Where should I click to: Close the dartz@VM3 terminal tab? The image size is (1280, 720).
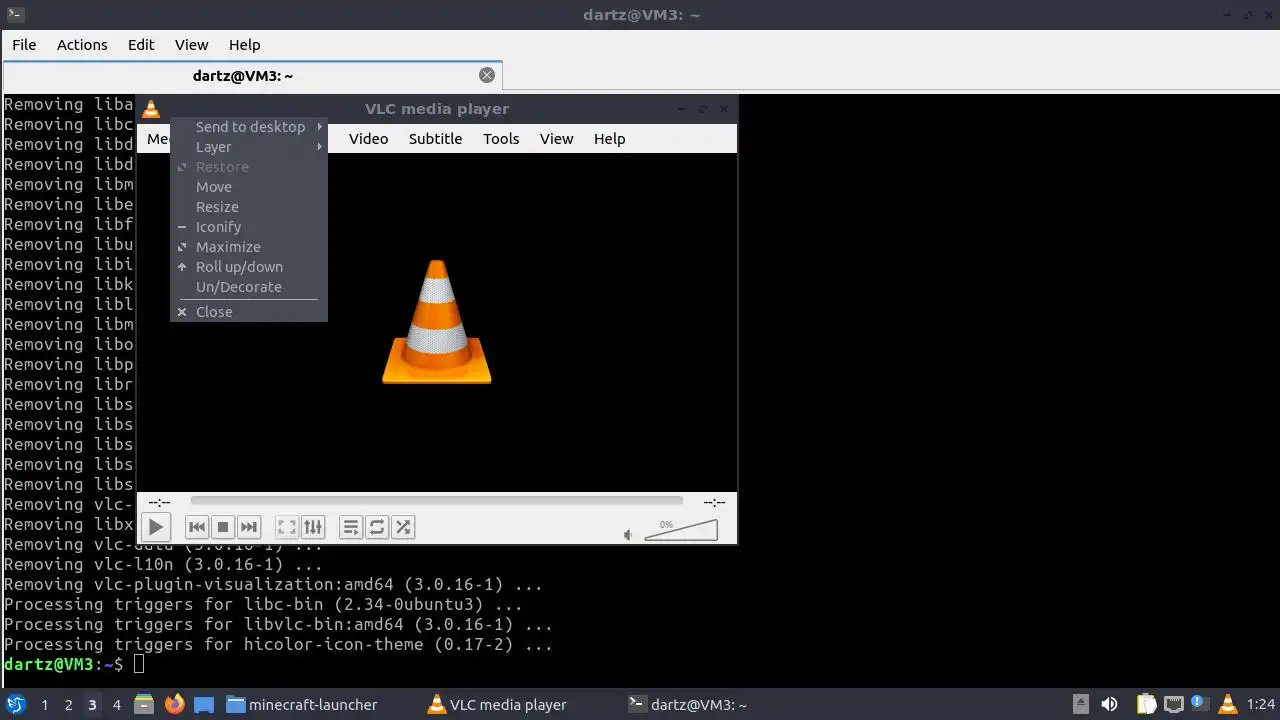click(x=487, y=75)
